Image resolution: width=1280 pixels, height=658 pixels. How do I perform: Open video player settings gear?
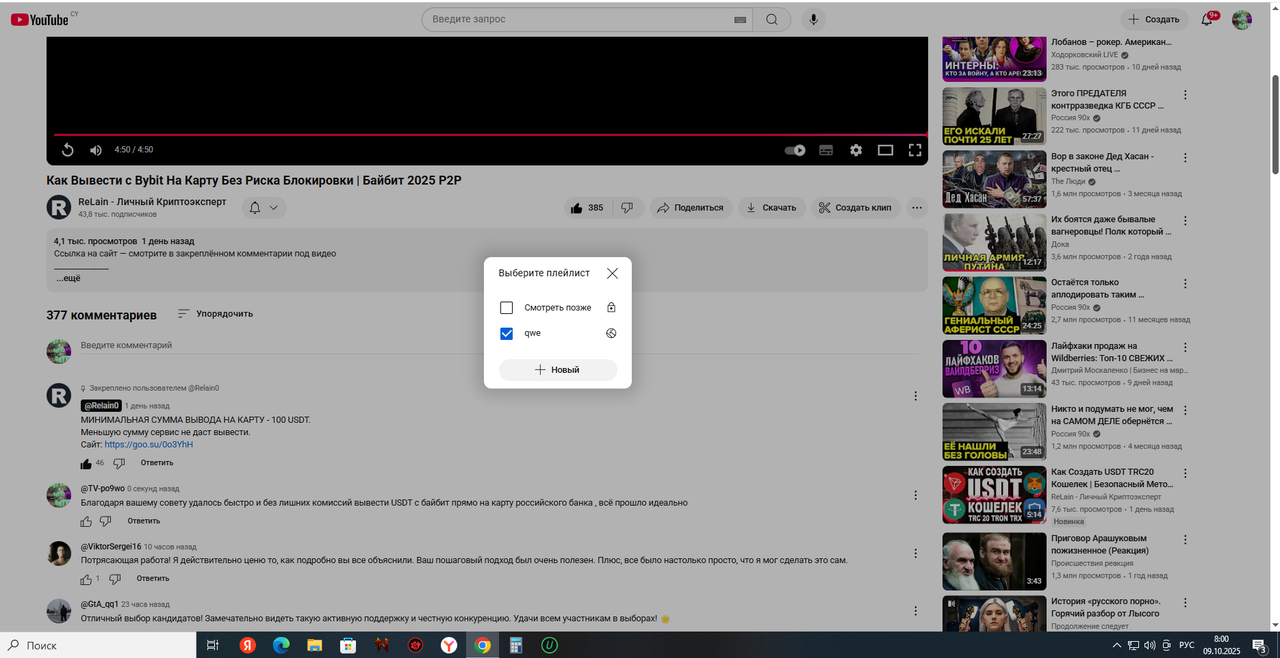[856, 150]
